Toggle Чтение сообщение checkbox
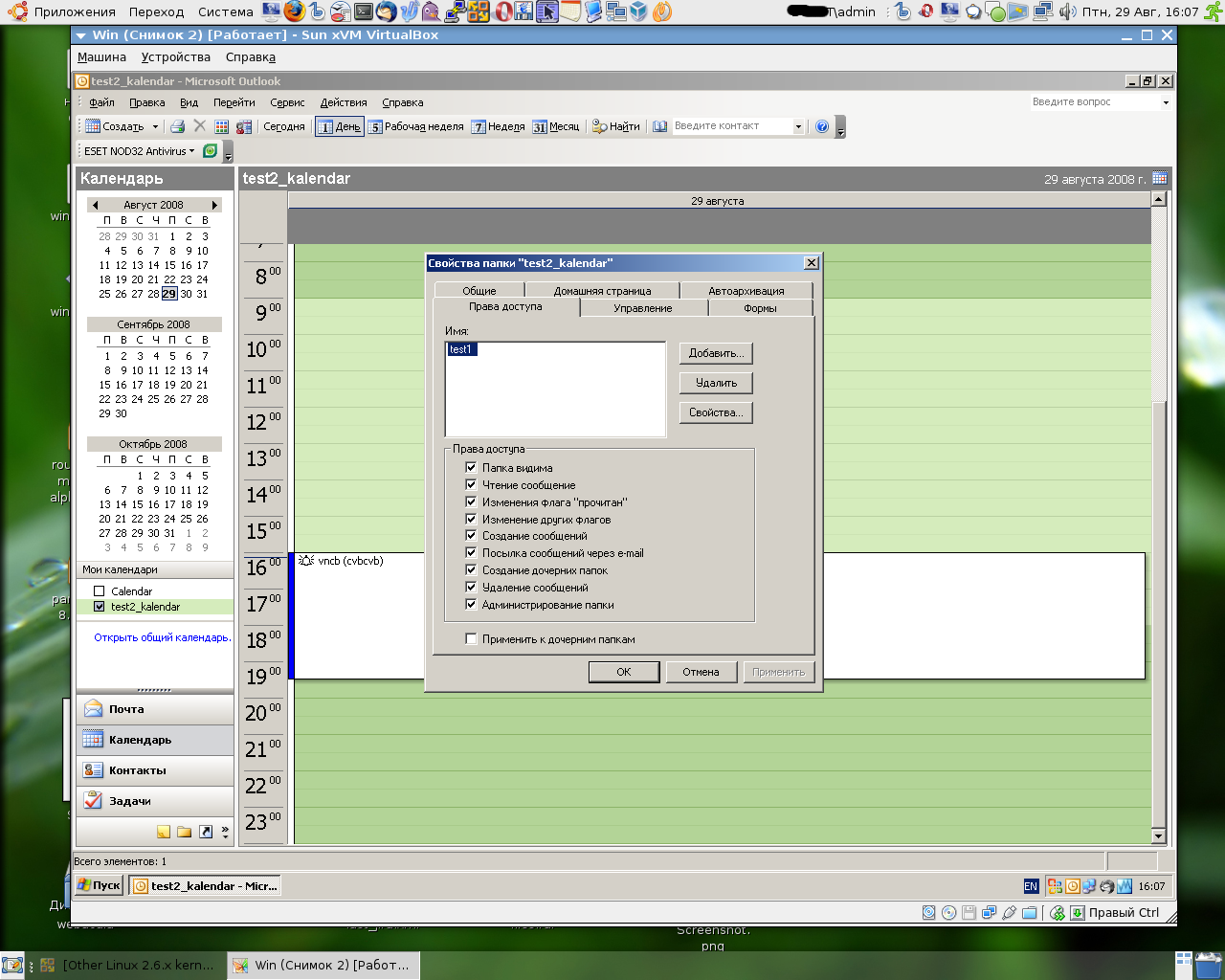1225x980 pixels. [x=471, y=484]
